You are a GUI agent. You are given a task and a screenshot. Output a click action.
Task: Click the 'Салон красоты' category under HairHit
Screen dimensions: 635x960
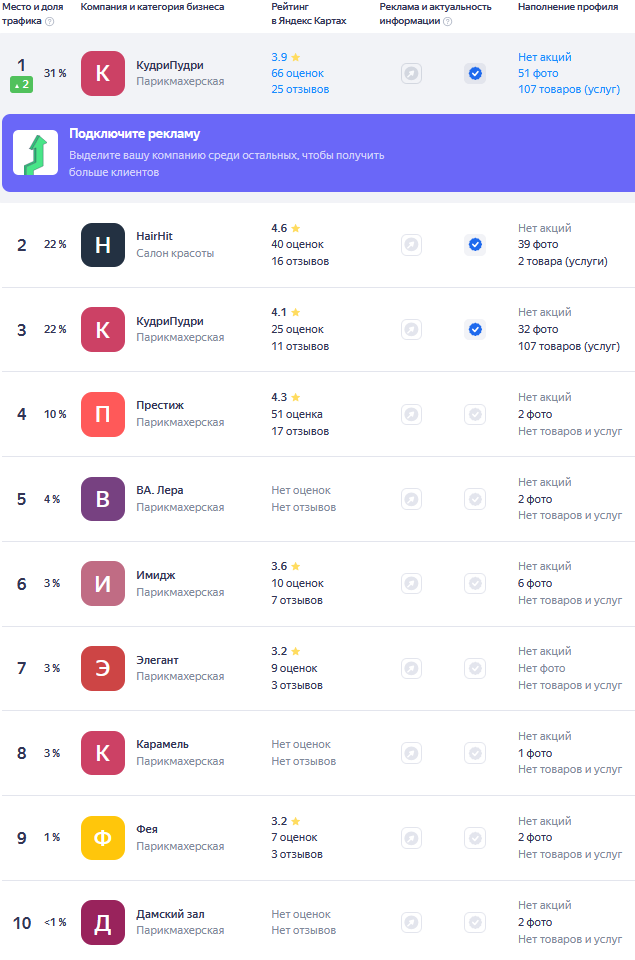(175, 253)
